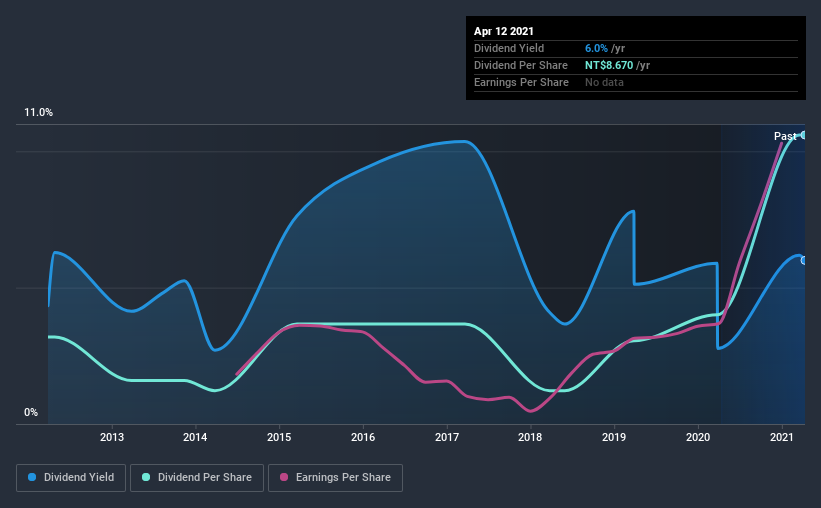821x508 pixels.
Task: Click the teal Dividend Per Share legend dot
Action: tap(146, 477)
